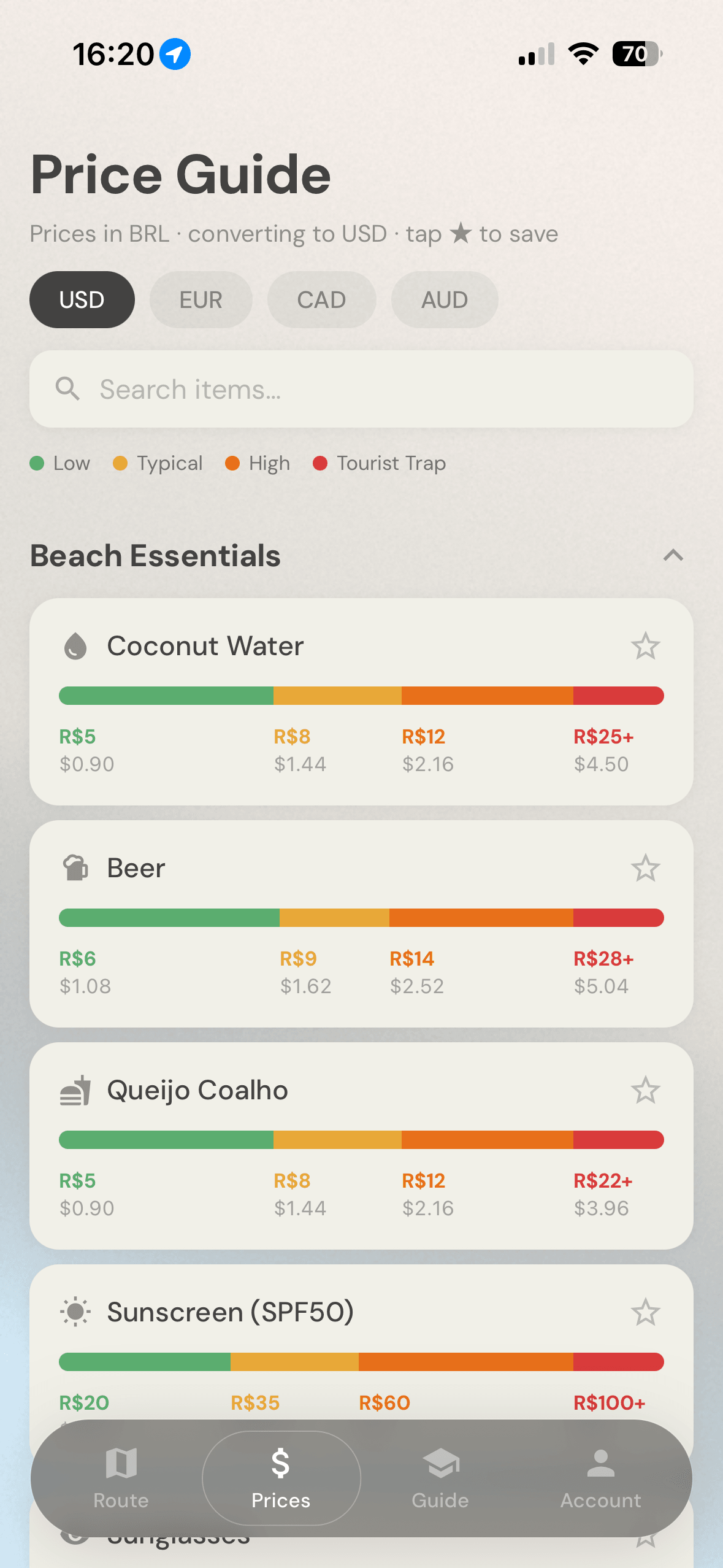Viewport: 723px width, 1568px height.
Task: Tap the Sunscreen (SPF50) star icon
Action: coord(645,1312)
